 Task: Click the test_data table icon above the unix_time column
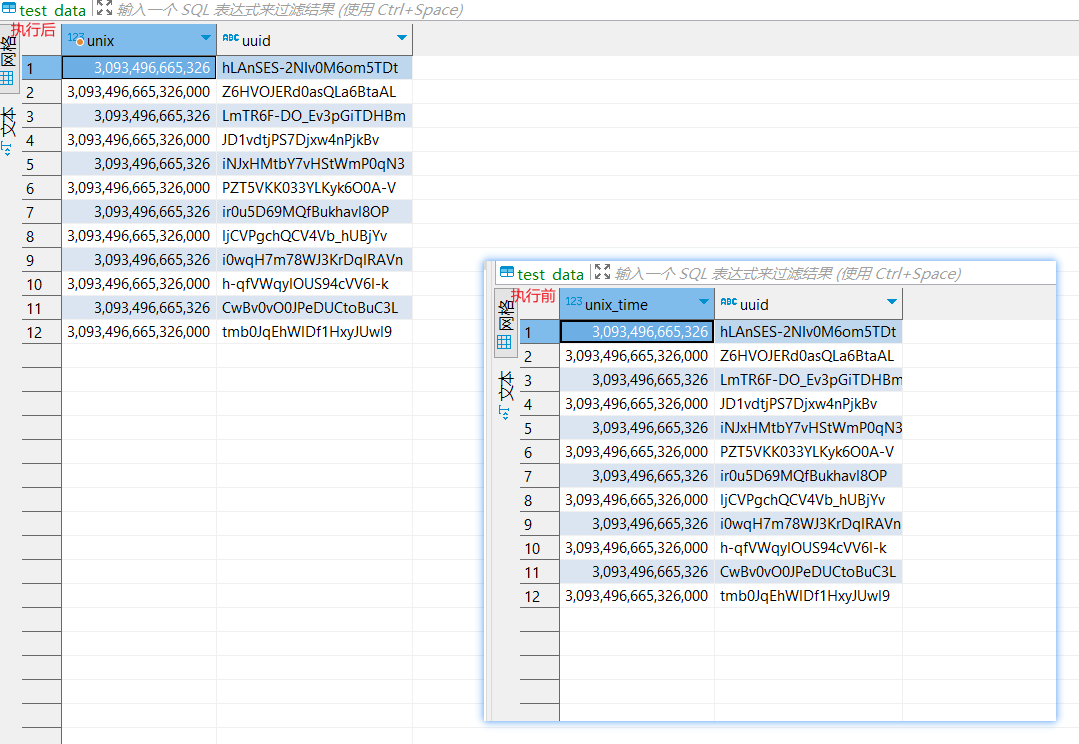(x=507, y=273)
